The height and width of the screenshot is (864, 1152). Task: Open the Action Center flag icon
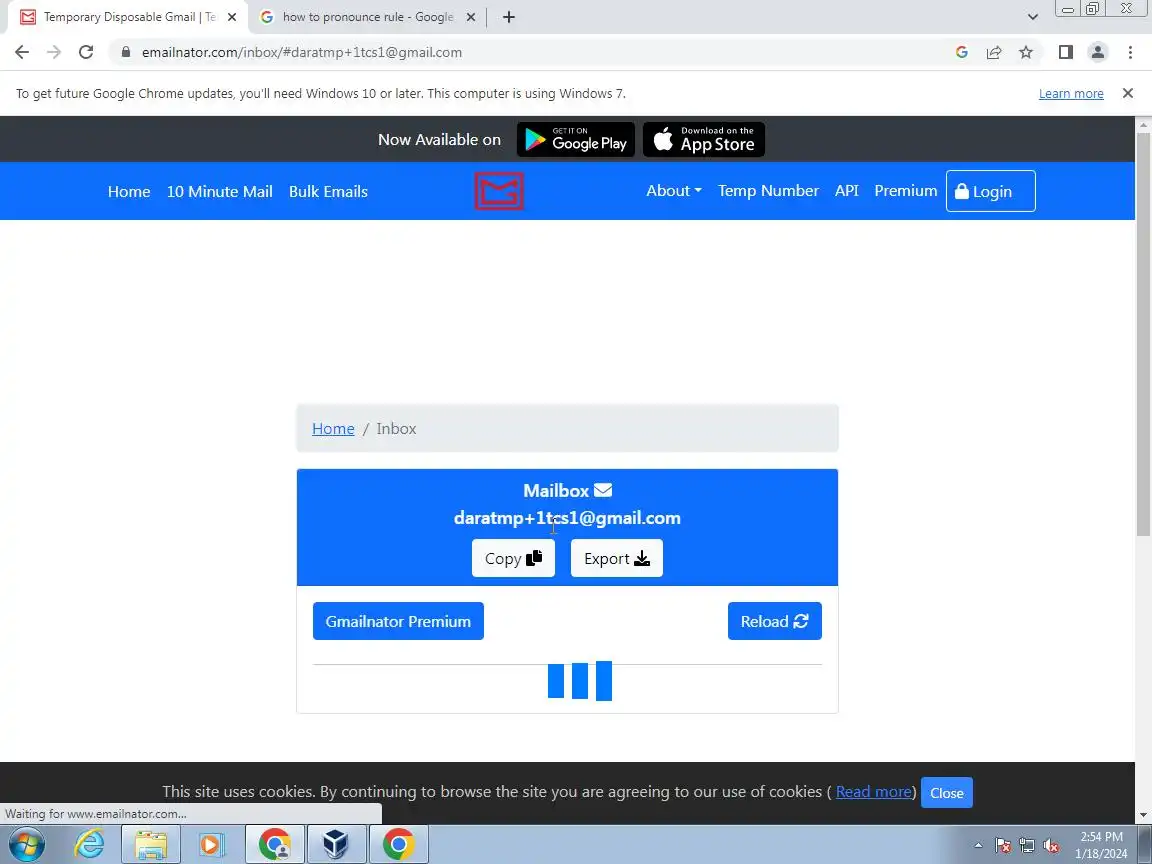1003,846
